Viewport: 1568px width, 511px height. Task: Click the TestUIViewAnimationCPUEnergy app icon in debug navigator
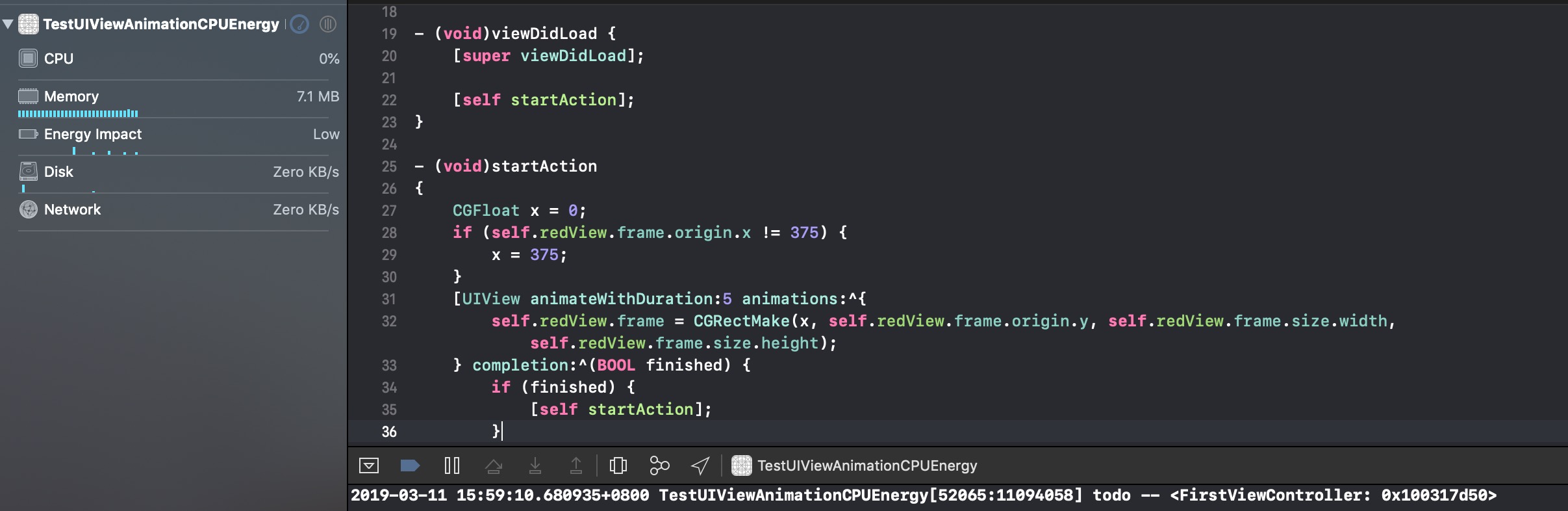click(x=28, y=24)
